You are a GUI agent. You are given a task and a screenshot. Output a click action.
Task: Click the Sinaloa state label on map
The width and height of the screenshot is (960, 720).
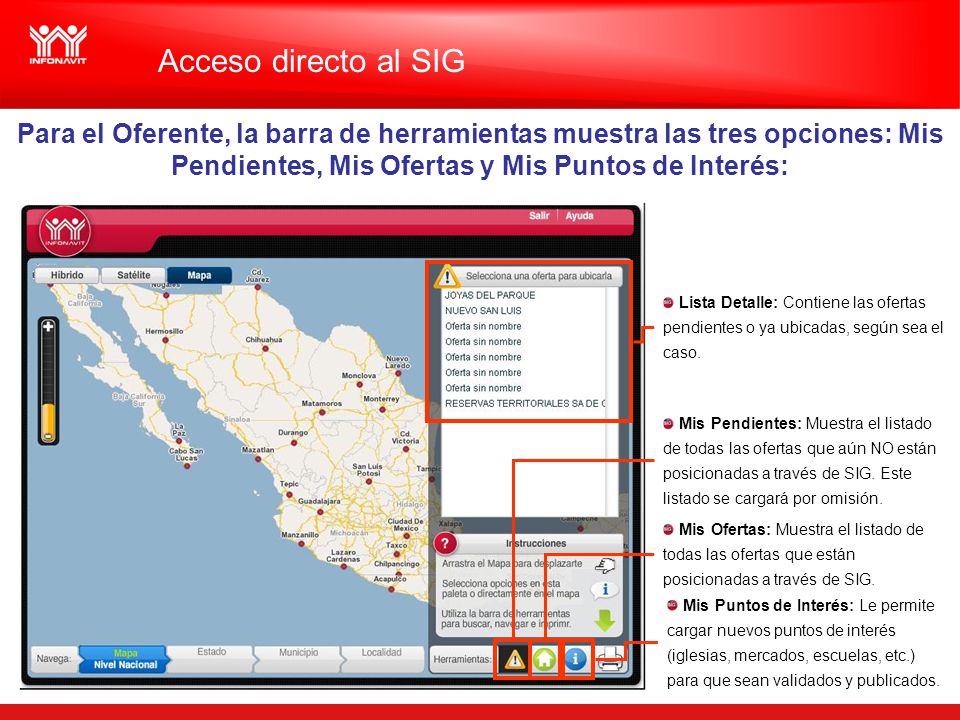(x=237, y=419)
